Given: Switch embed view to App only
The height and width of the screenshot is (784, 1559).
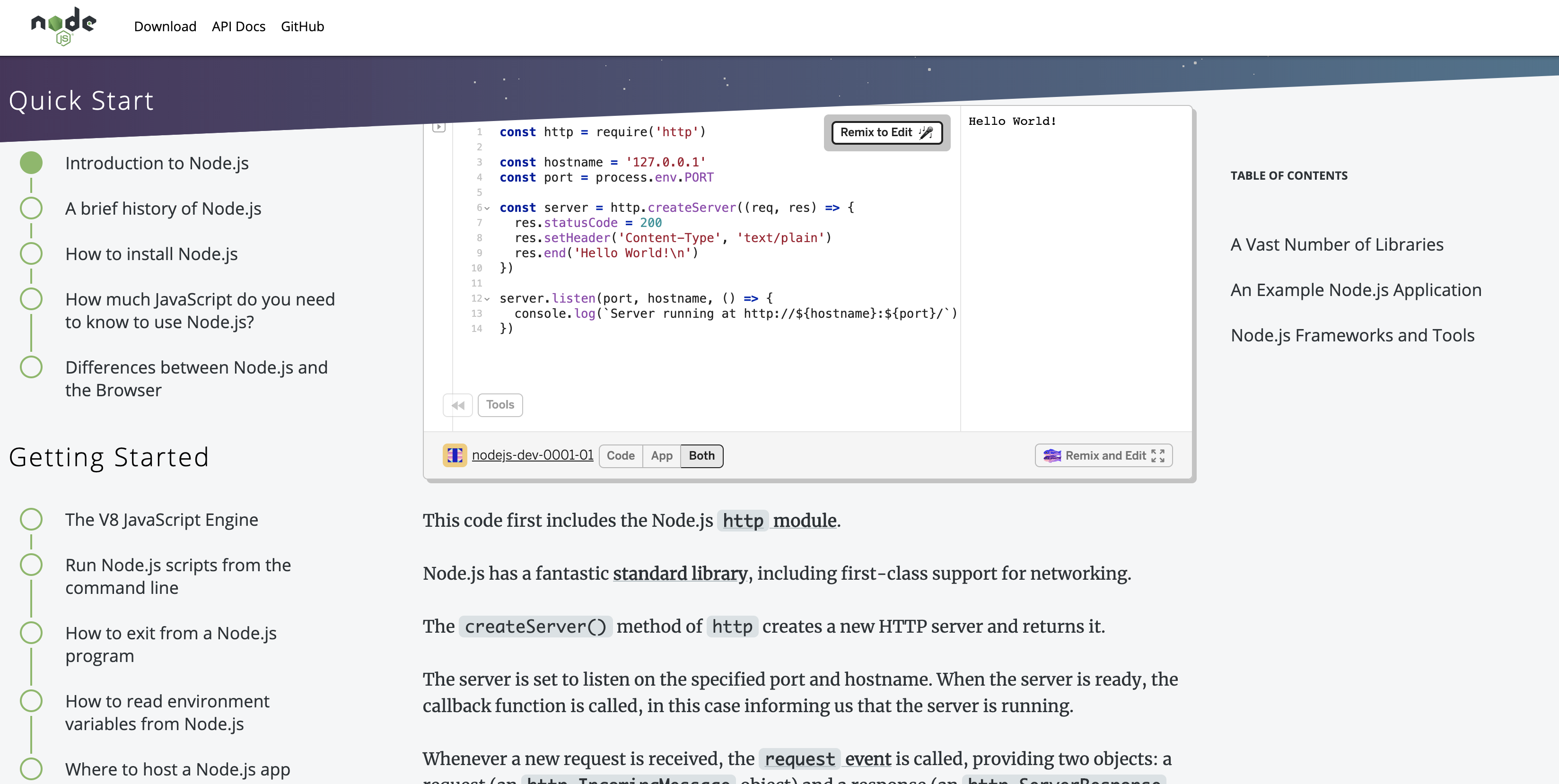Looking at the screenshot, I should 661,455.
